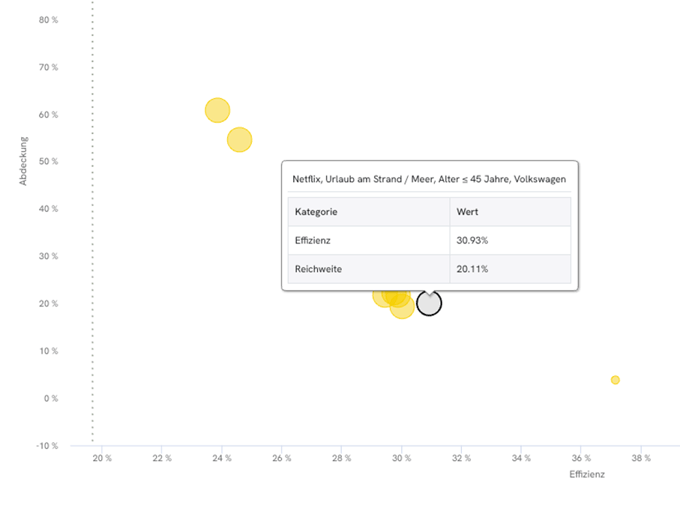
Task: Click the -10 % label on y-axis
Action: [x=47, y=446]
